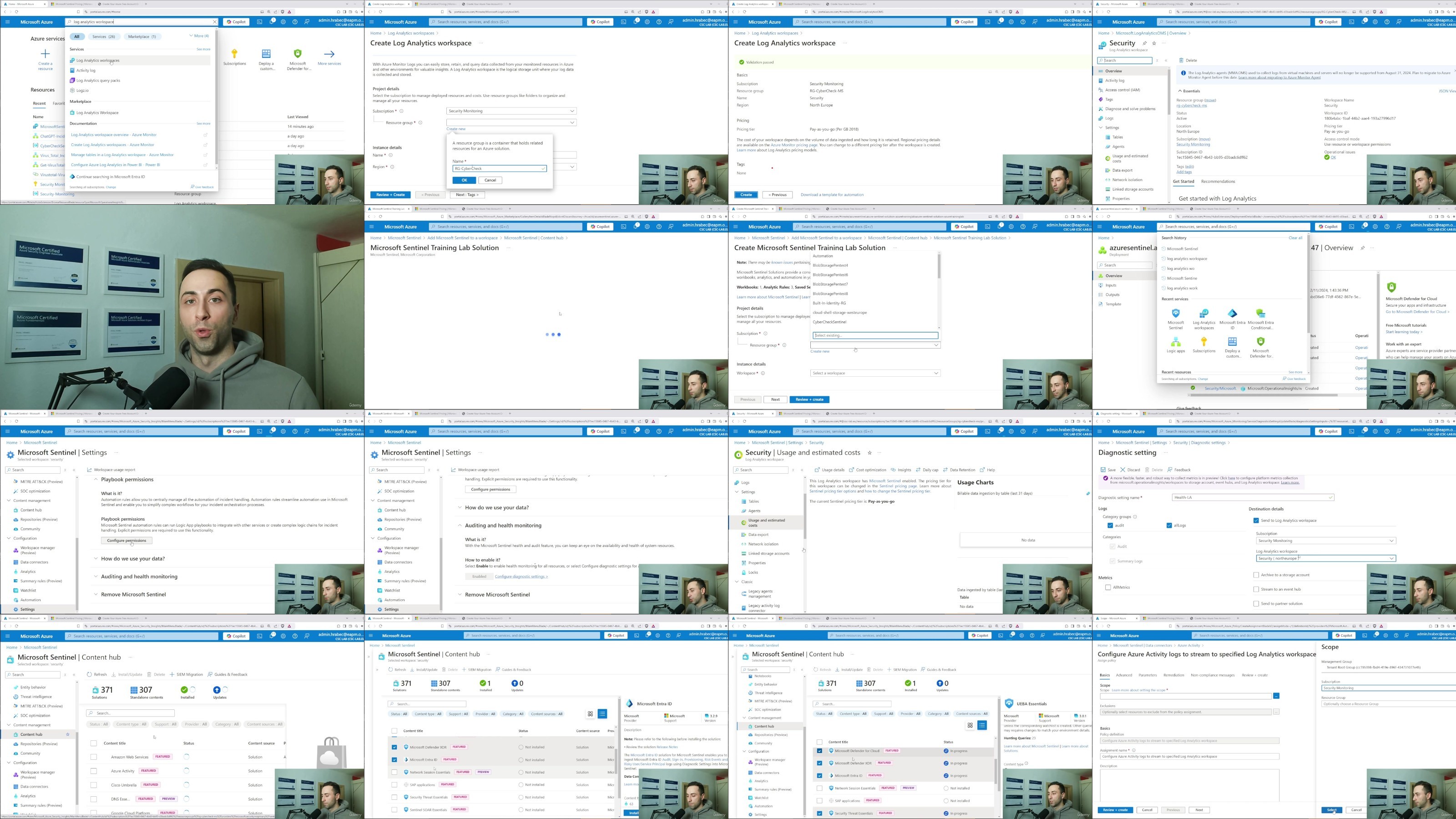Click the Diagnostic setting name field 'Health-LA'
The height and width of the screenshot is (819, 1456).
click(x=1253, y=497)
